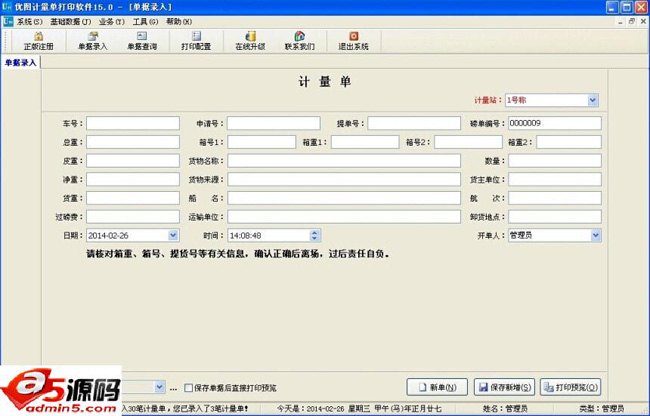
Task: Click status bar text 类型：管理员
Action: click(601, 409)
